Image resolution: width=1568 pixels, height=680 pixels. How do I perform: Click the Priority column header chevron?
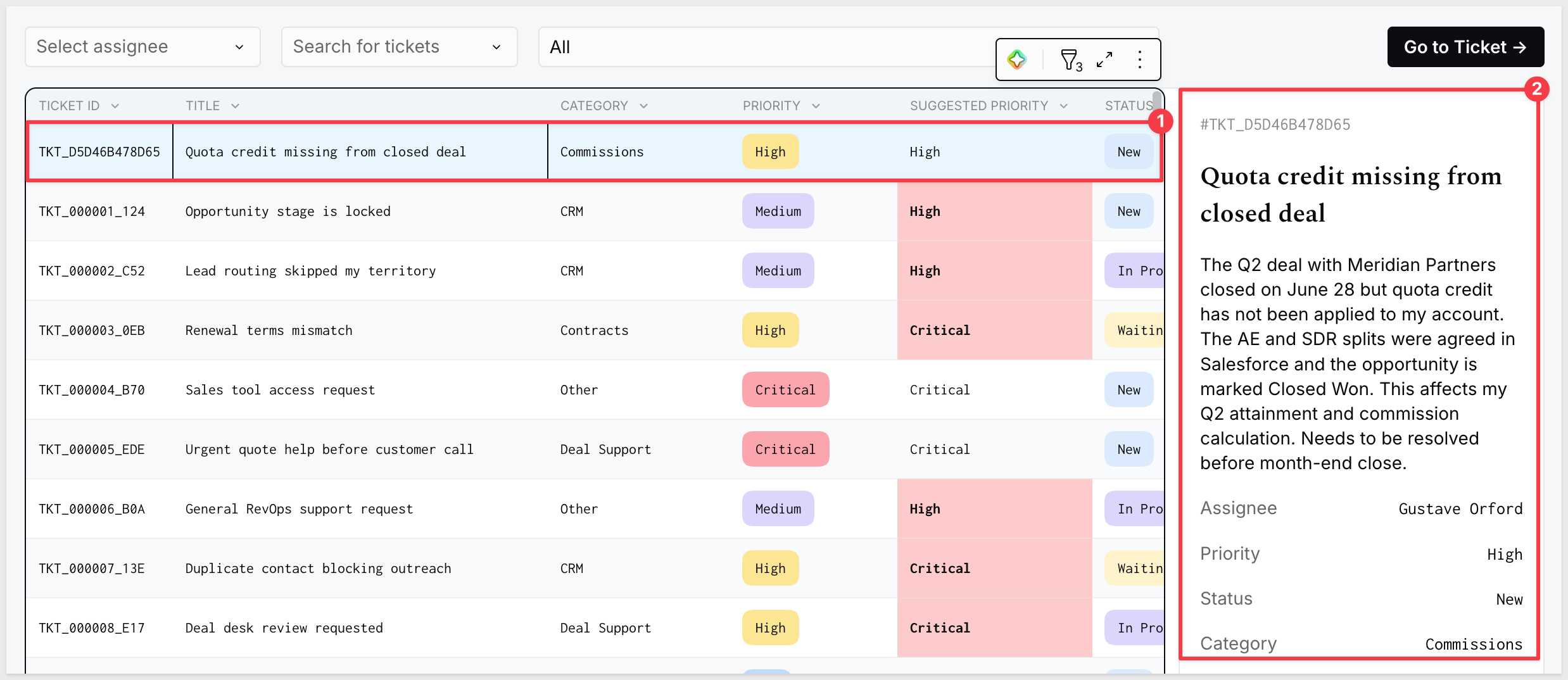click(x=816, y=106)
